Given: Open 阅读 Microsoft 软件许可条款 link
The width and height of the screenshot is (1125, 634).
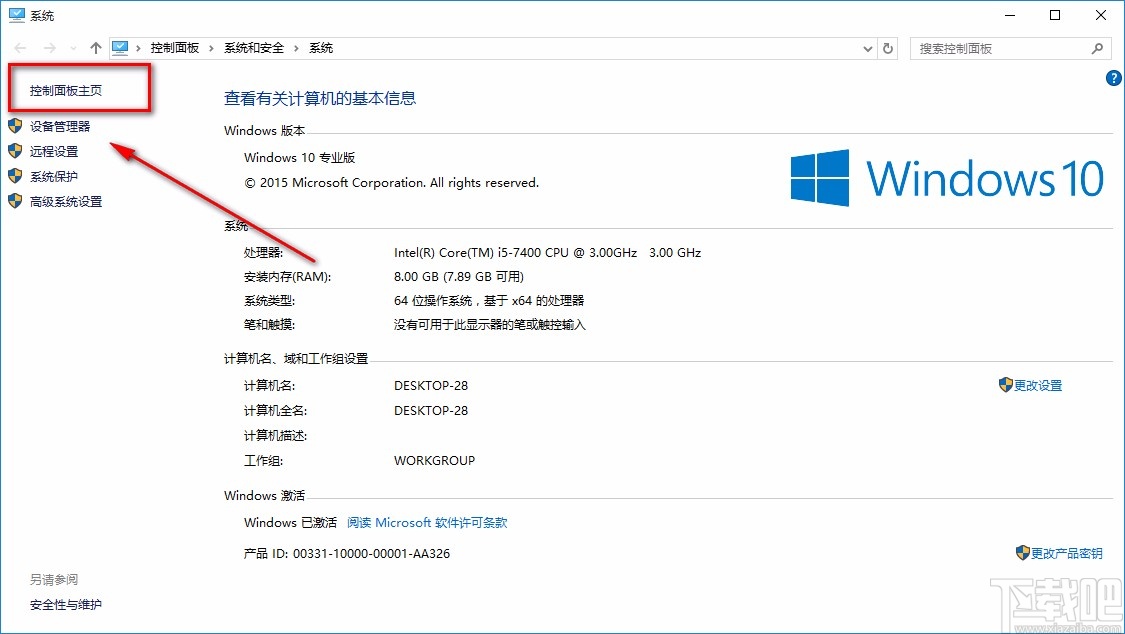Looking at the screenshot, I should 427,522.
